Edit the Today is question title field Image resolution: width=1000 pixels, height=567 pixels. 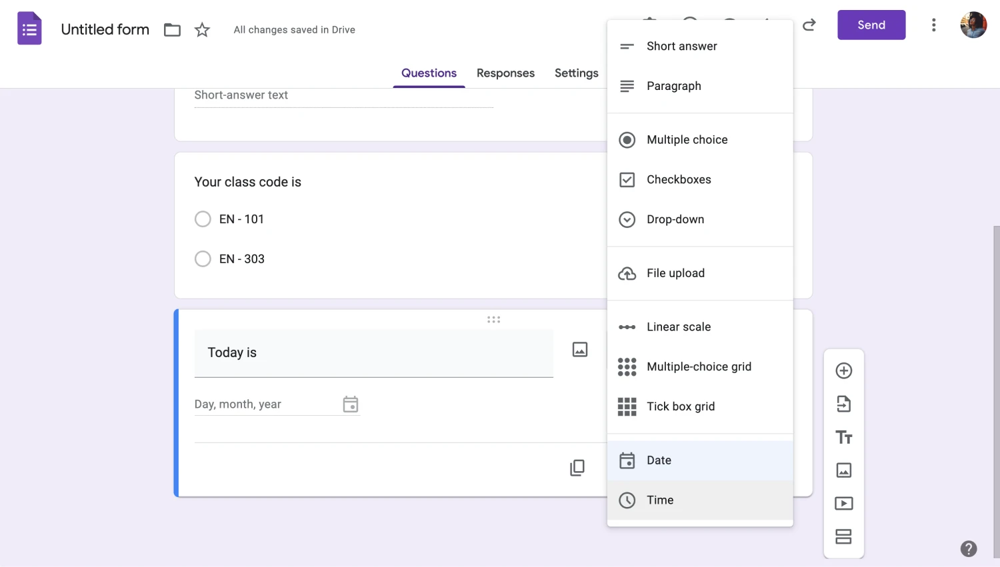pyautogui.click(x=373, y=353)
